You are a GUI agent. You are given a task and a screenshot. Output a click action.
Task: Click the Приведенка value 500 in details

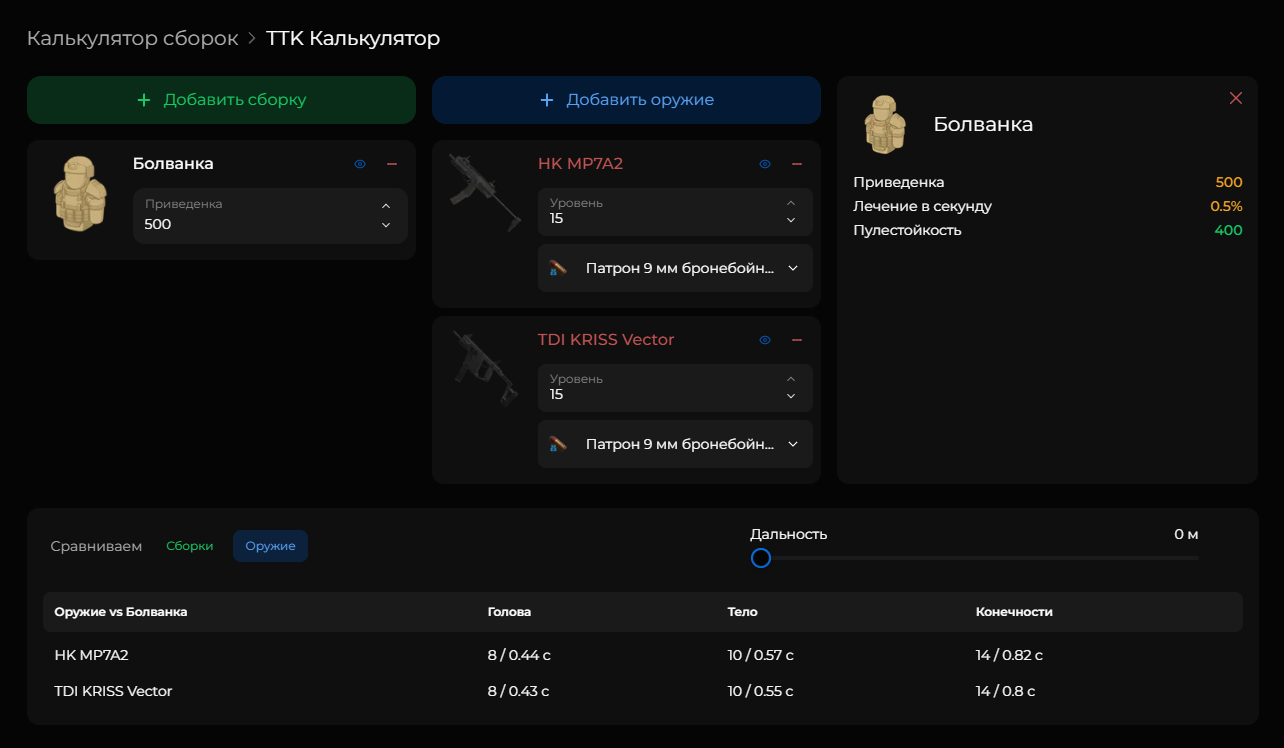click(1229, 182)
